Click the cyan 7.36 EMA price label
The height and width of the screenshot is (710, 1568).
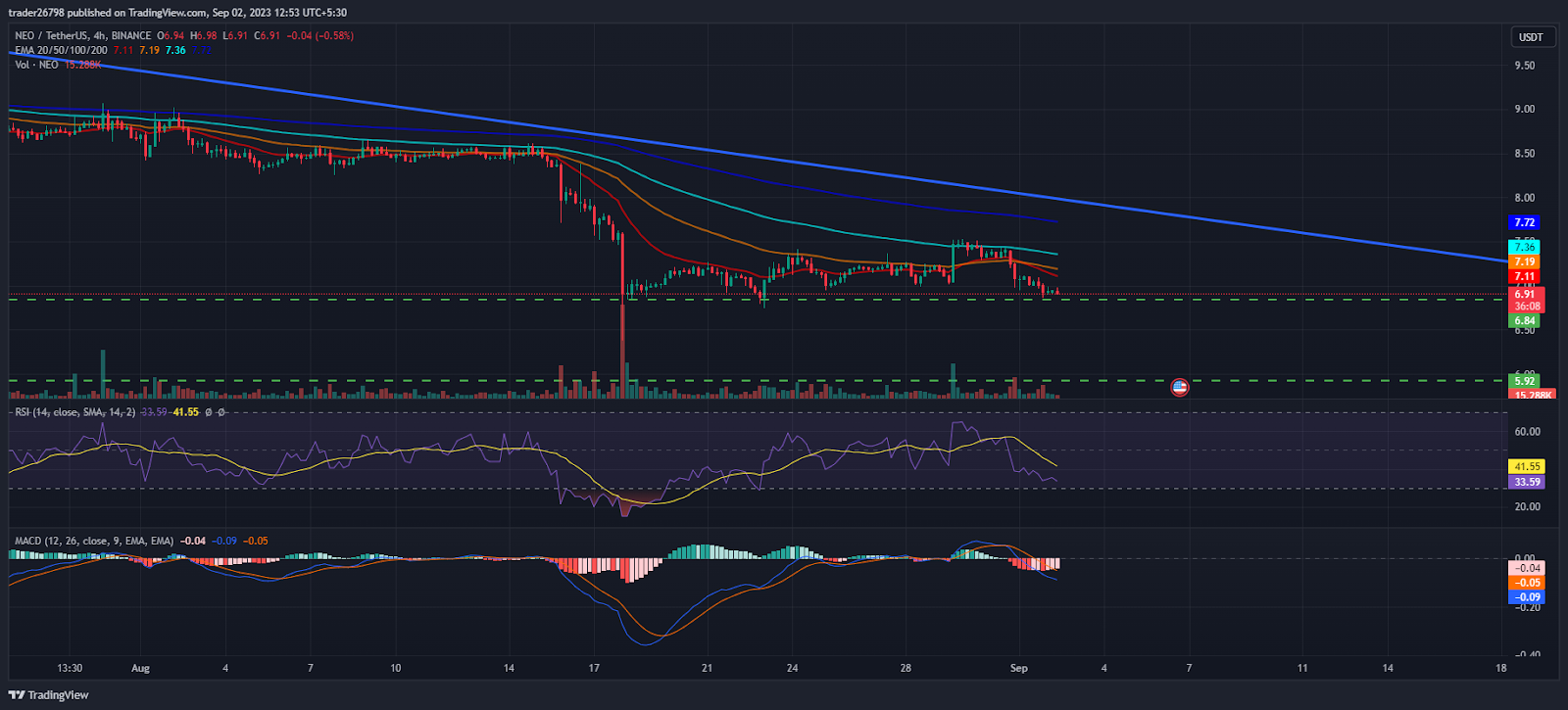(1525, 248)
